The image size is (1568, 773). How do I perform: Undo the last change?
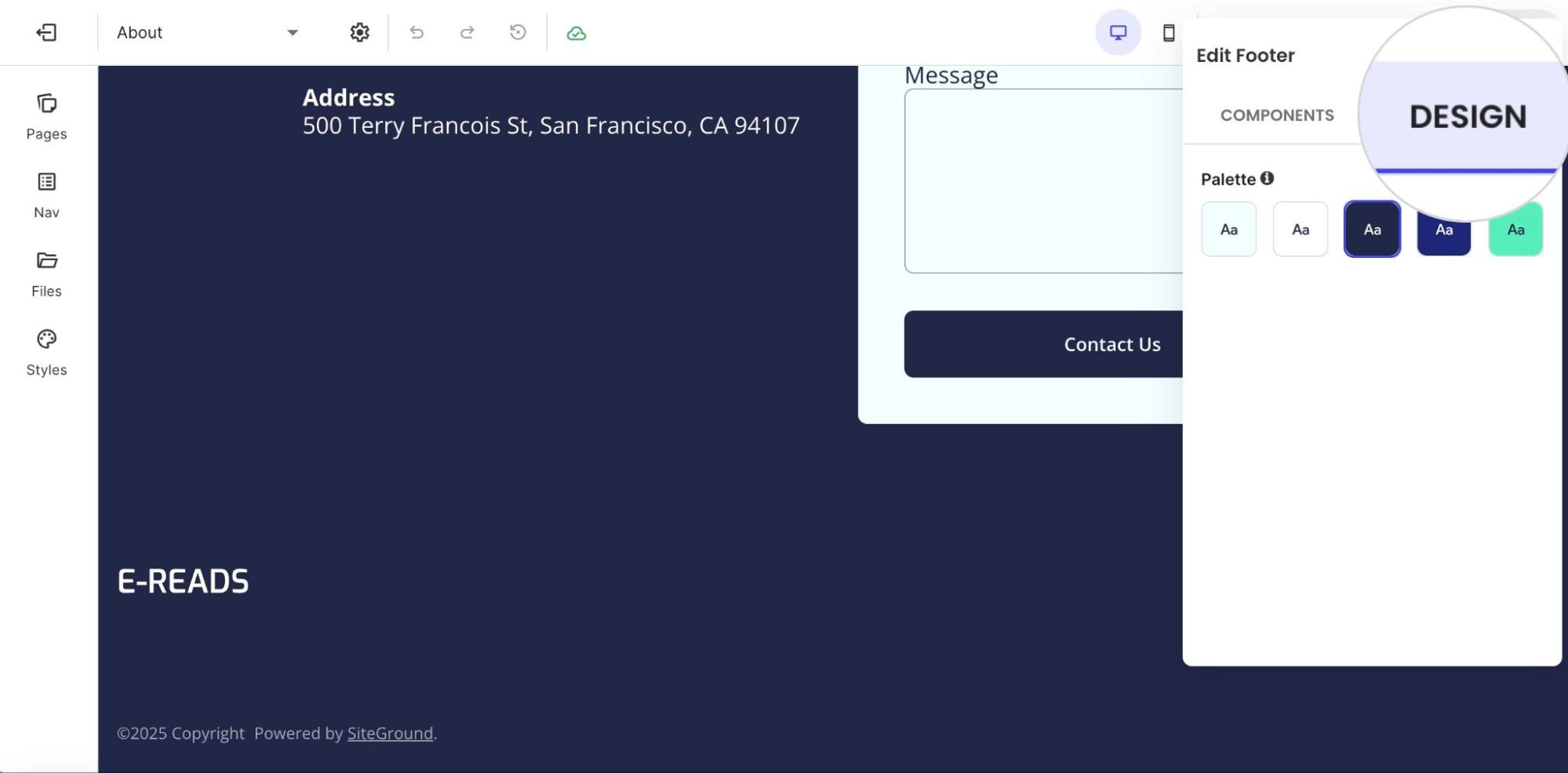(417, 32)
